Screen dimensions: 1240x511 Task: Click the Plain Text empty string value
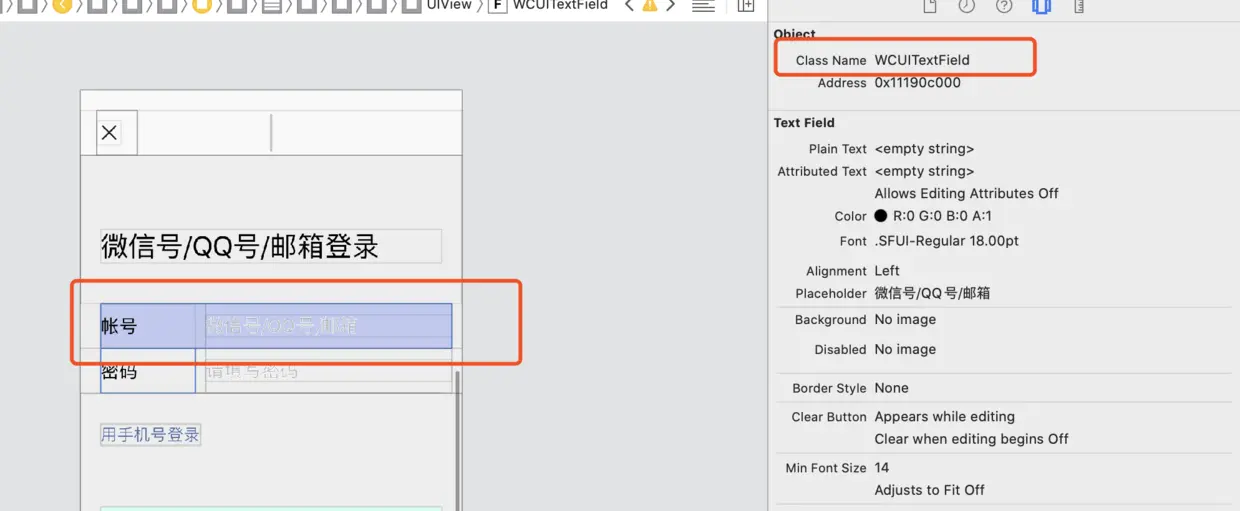924,149
